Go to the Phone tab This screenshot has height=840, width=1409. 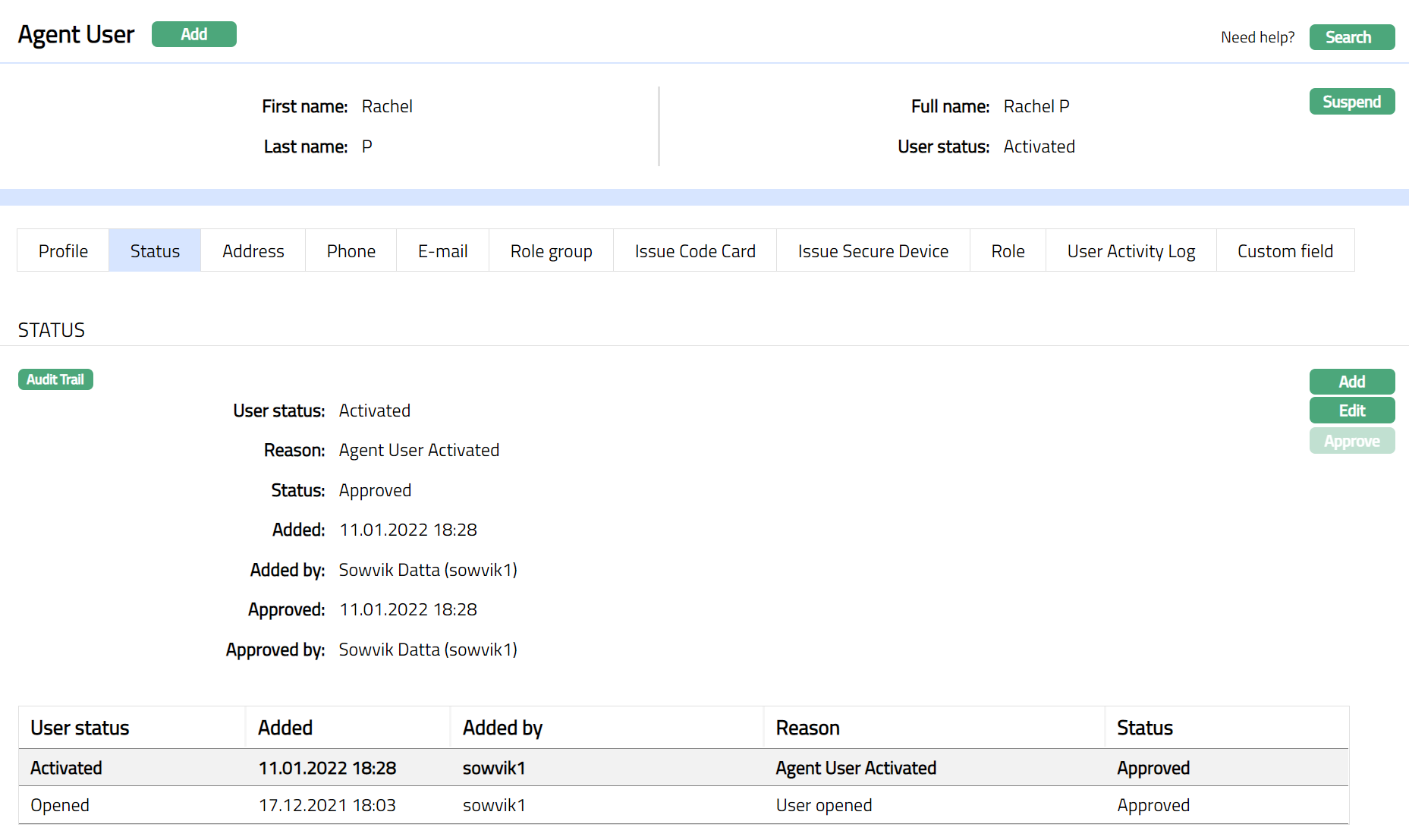tap(351, 251)
